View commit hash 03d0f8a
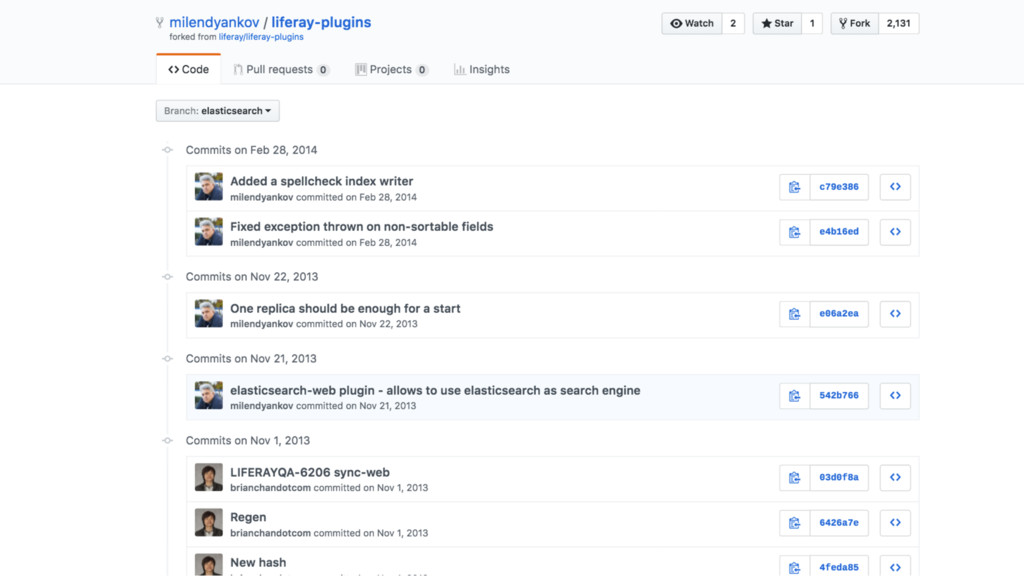The height and width of the screenshot is (576, 1024). pyautogui.click(x=839, y=477)
